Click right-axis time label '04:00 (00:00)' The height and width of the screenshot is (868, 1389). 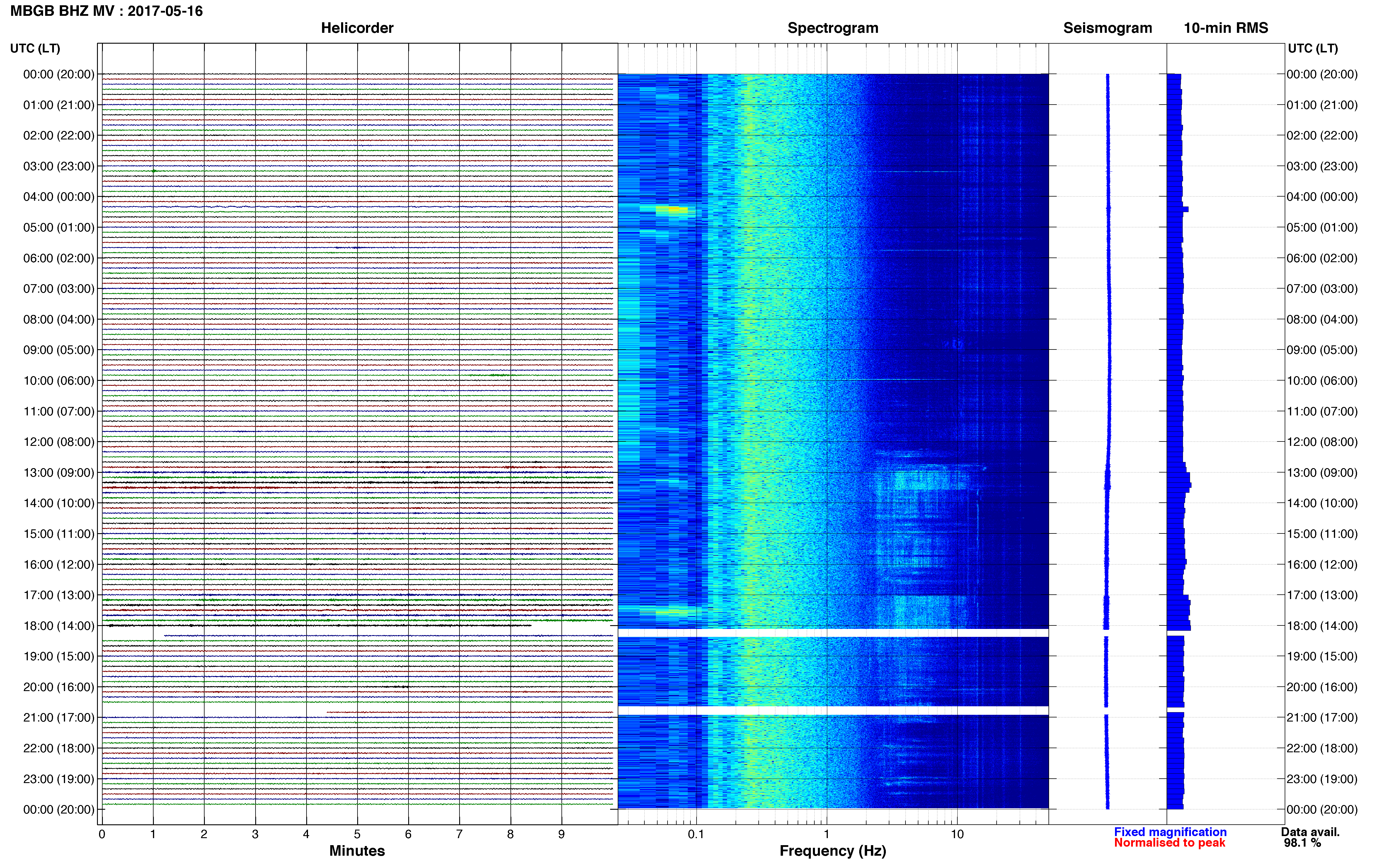click(1322, 197)
